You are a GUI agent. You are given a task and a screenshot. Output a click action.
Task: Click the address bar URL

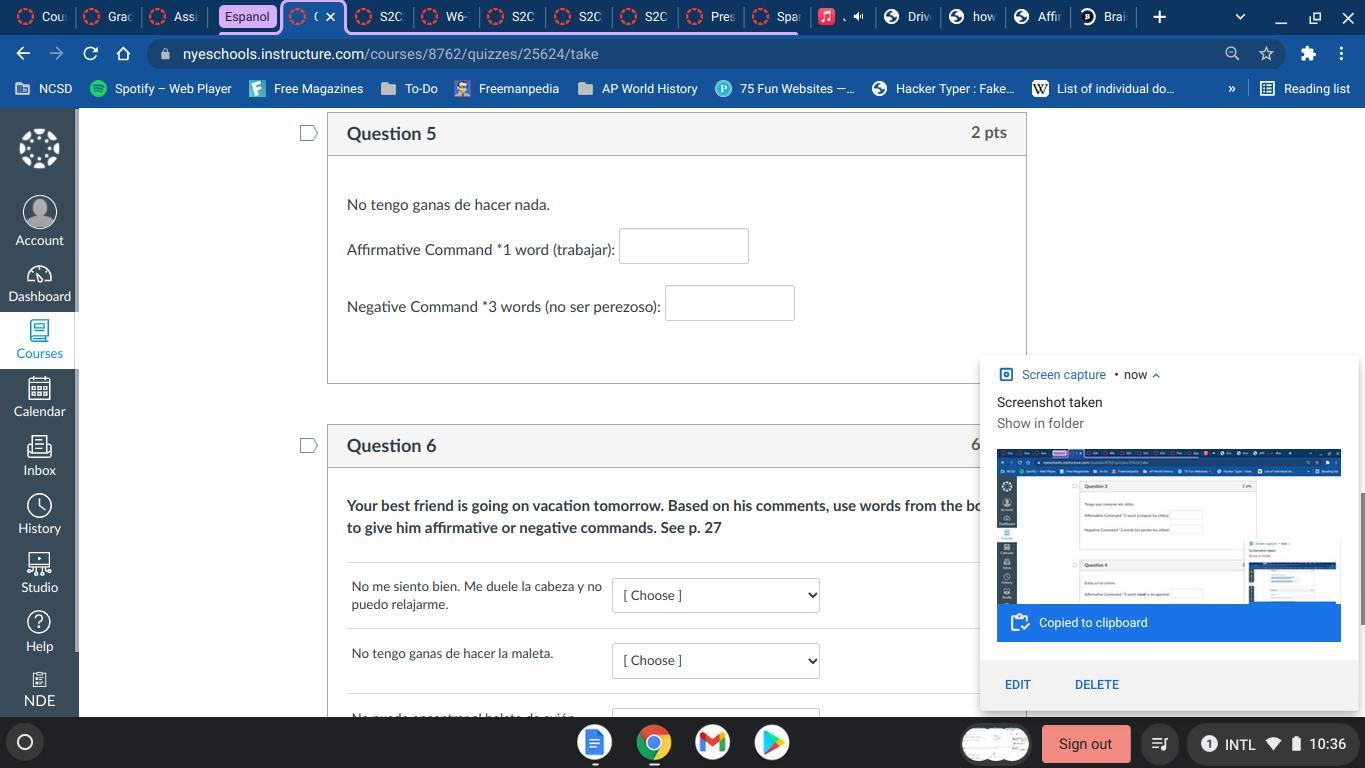(x=390, y=54)
